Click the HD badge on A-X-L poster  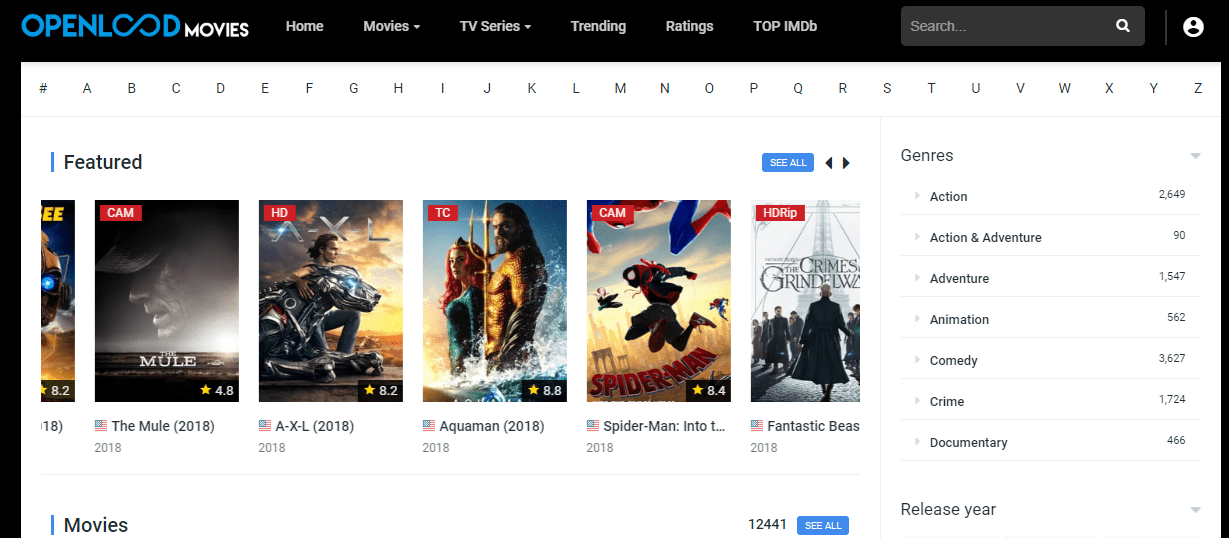tap(279, 212)
